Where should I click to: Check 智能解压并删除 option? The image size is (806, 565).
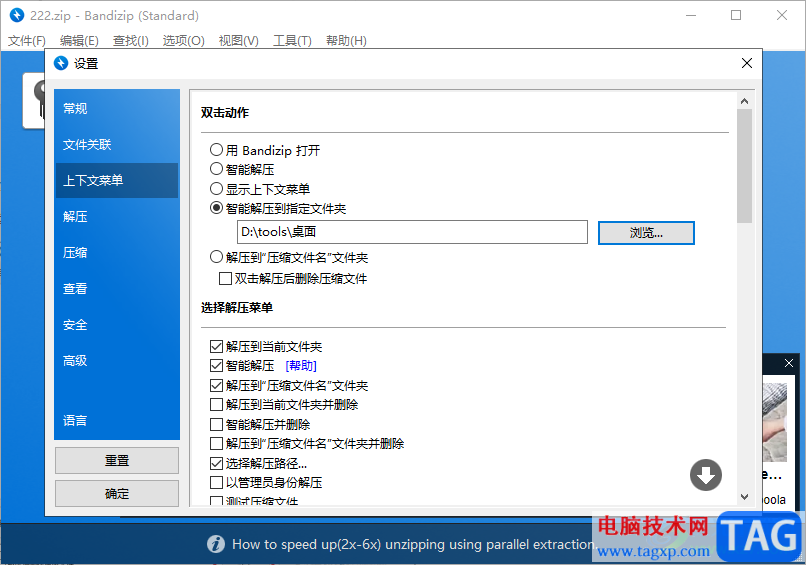click(216, 425)
